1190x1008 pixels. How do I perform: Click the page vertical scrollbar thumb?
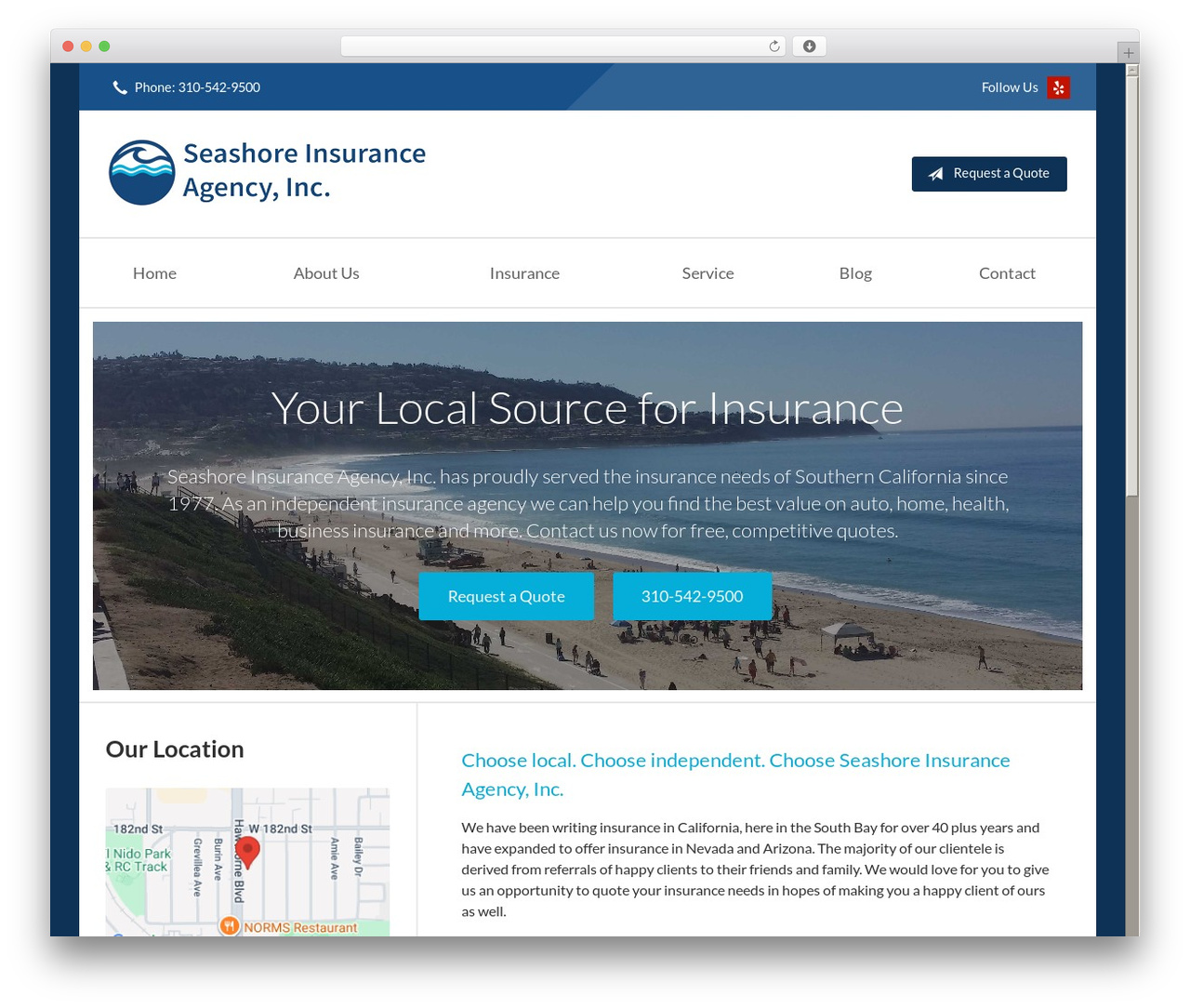1131,286
